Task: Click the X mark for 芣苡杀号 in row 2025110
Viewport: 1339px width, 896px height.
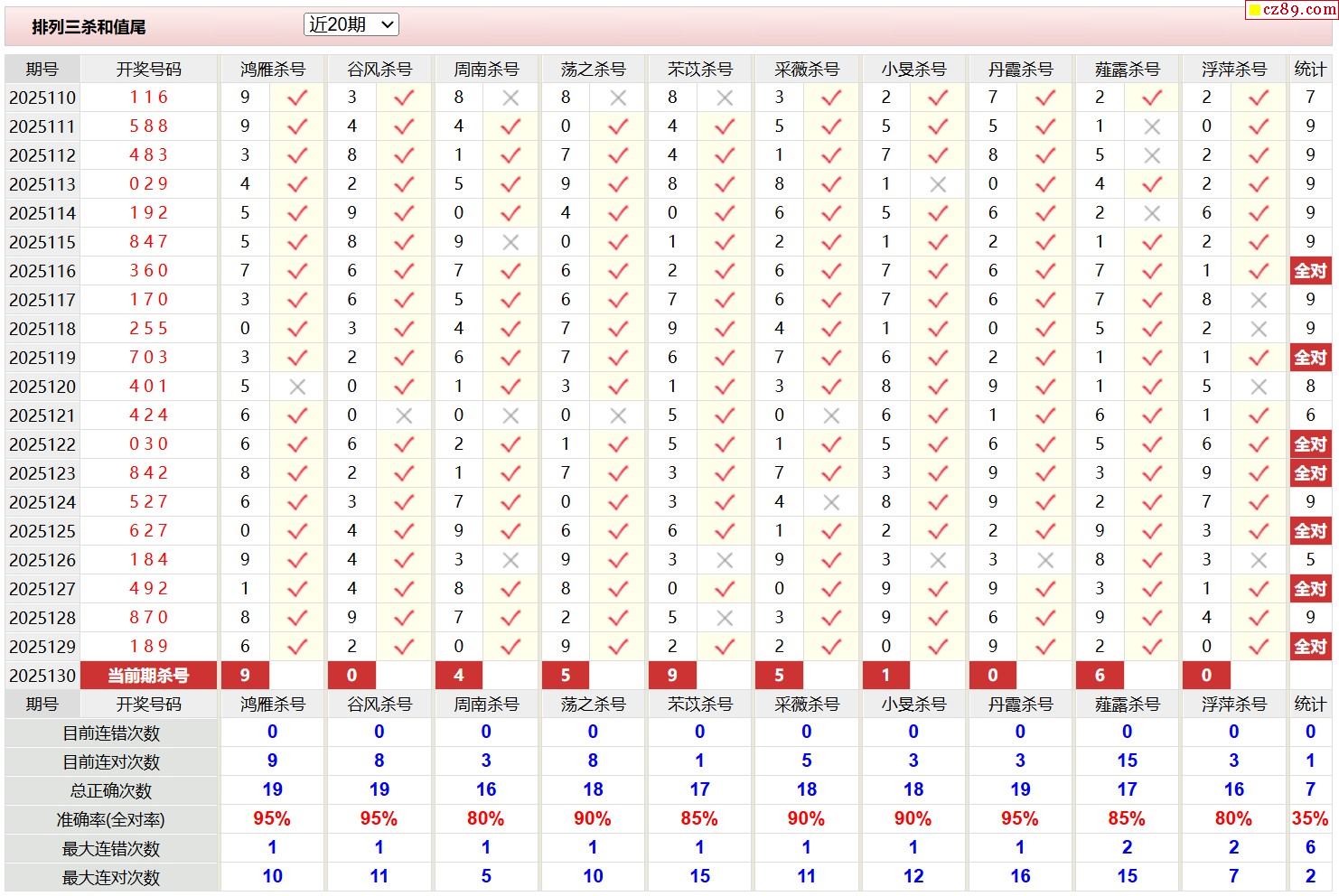Action: click(x=725, y=98)
